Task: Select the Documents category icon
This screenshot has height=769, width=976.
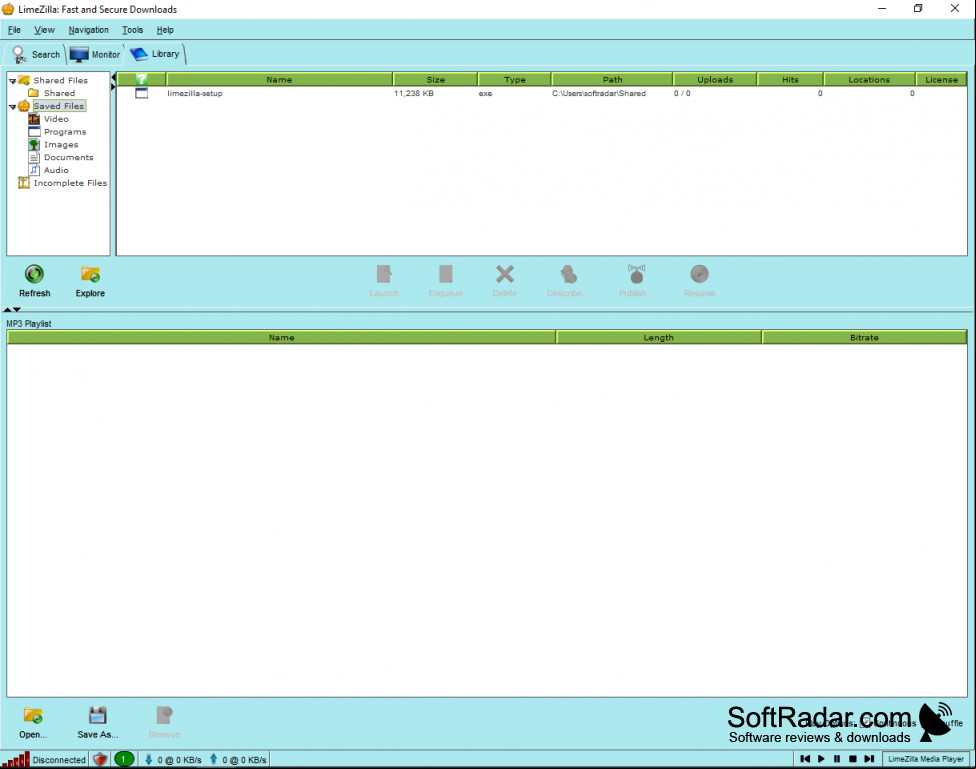Action: pyautogui.click(x=34, y=158)
